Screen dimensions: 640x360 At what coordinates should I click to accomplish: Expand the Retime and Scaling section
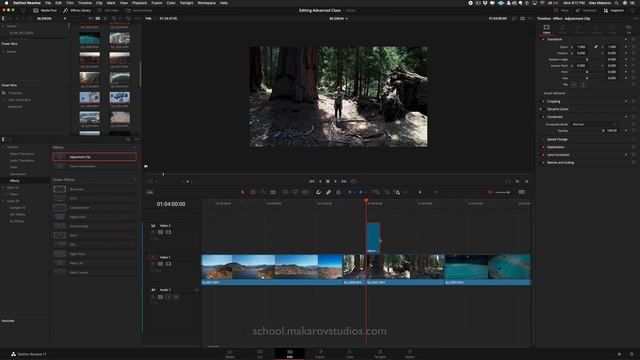point(560,162)
